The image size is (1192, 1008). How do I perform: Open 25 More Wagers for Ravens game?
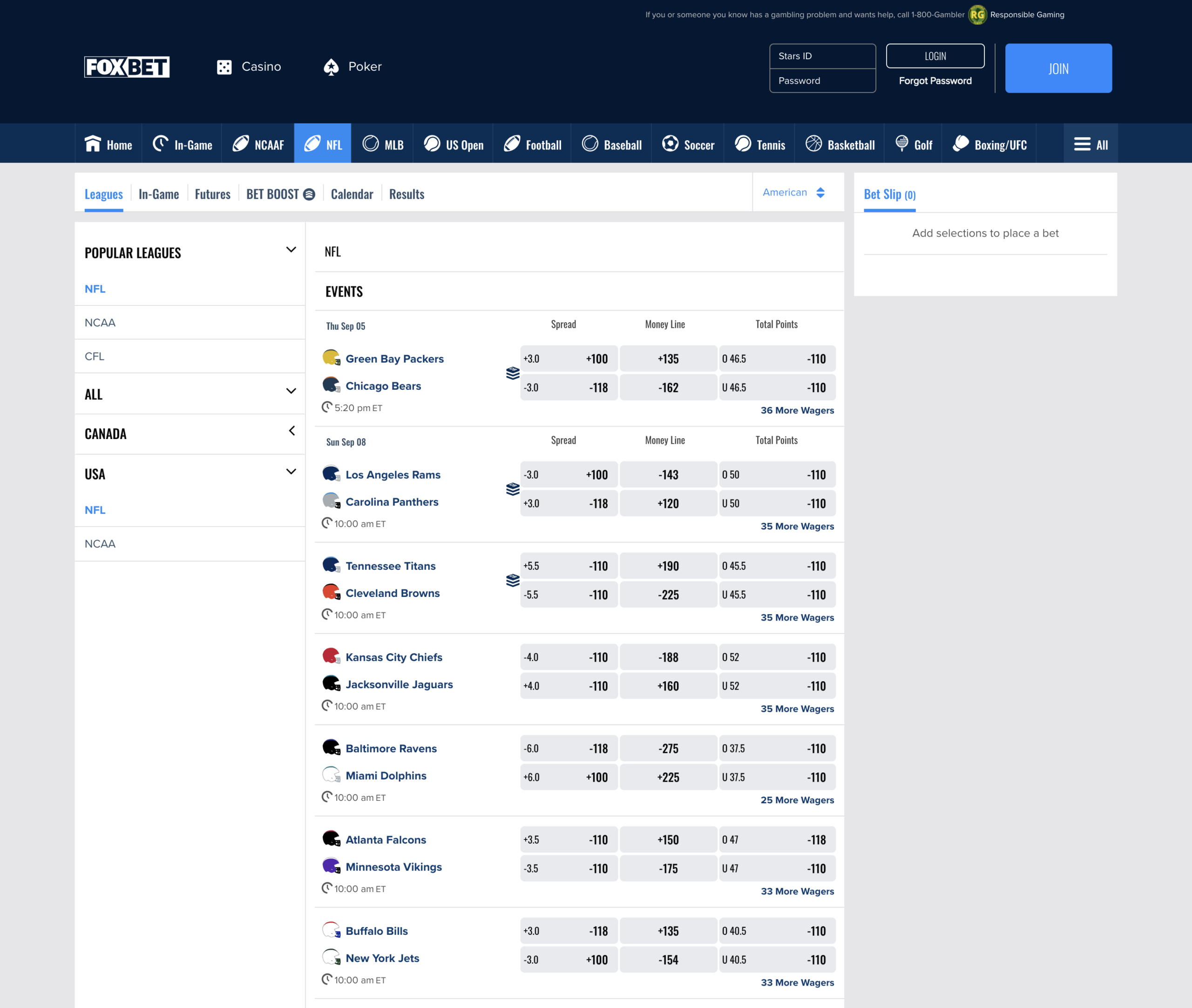pos(797,800)
